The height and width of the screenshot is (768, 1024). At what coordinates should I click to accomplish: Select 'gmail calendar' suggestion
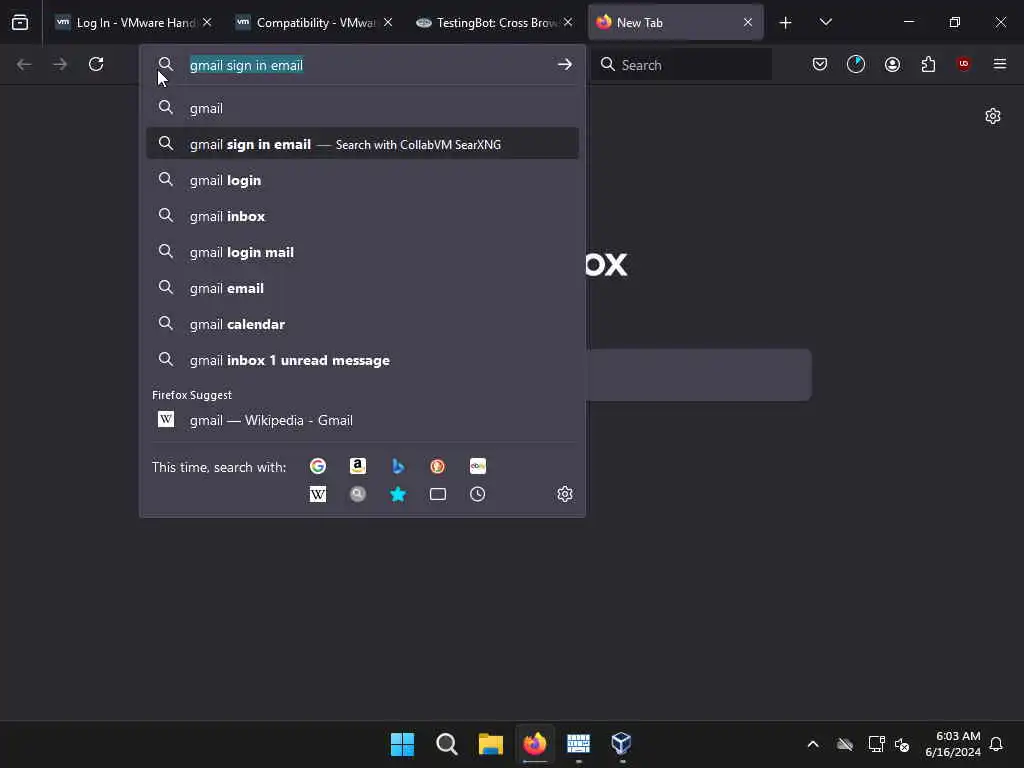pos(362,323)
